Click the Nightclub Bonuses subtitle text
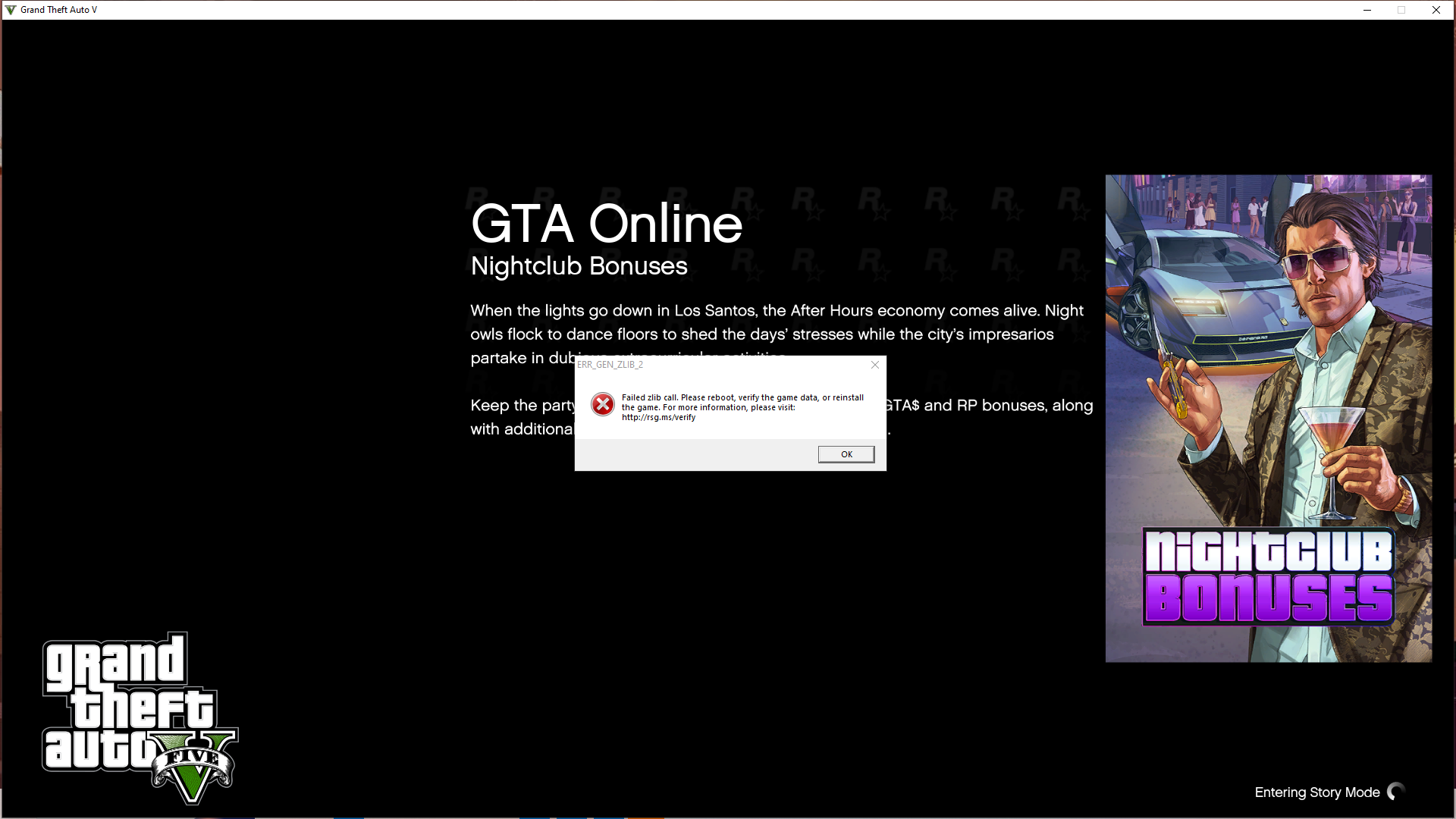 tap(579, 266)
